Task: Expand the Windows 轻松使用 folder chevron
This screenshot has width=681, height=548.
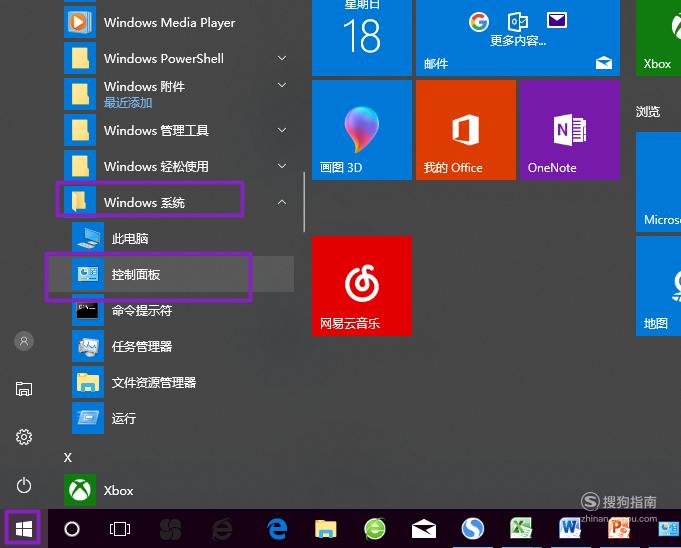Action: click(x=282, y=166)
